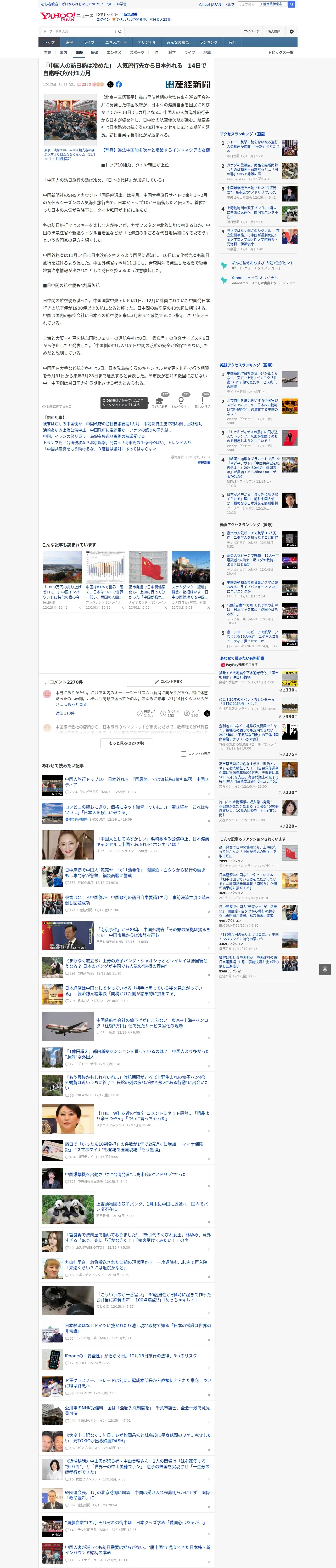Open ranking item 上野動物園の双子パンダ
The image size is (336, 1568).
253,212
